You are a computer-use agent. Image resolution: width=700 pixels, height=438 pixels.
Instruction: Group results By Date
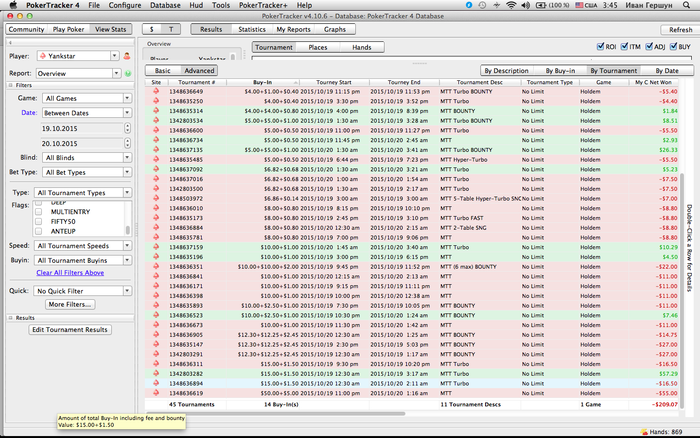point(667,71)
